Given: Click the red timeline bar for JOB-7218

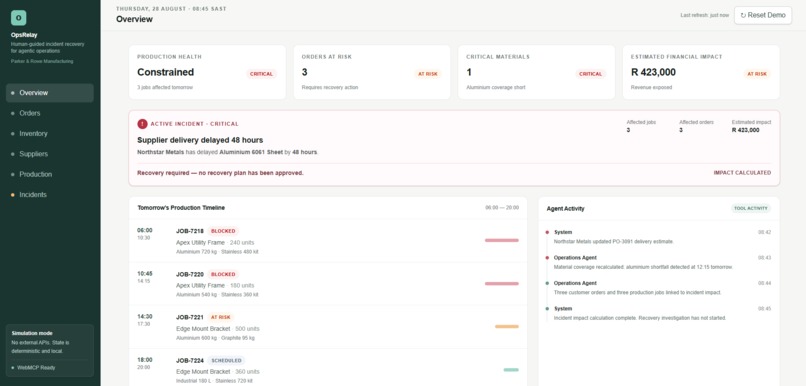Looking at the screenshot, I should [x=502, y=240].
